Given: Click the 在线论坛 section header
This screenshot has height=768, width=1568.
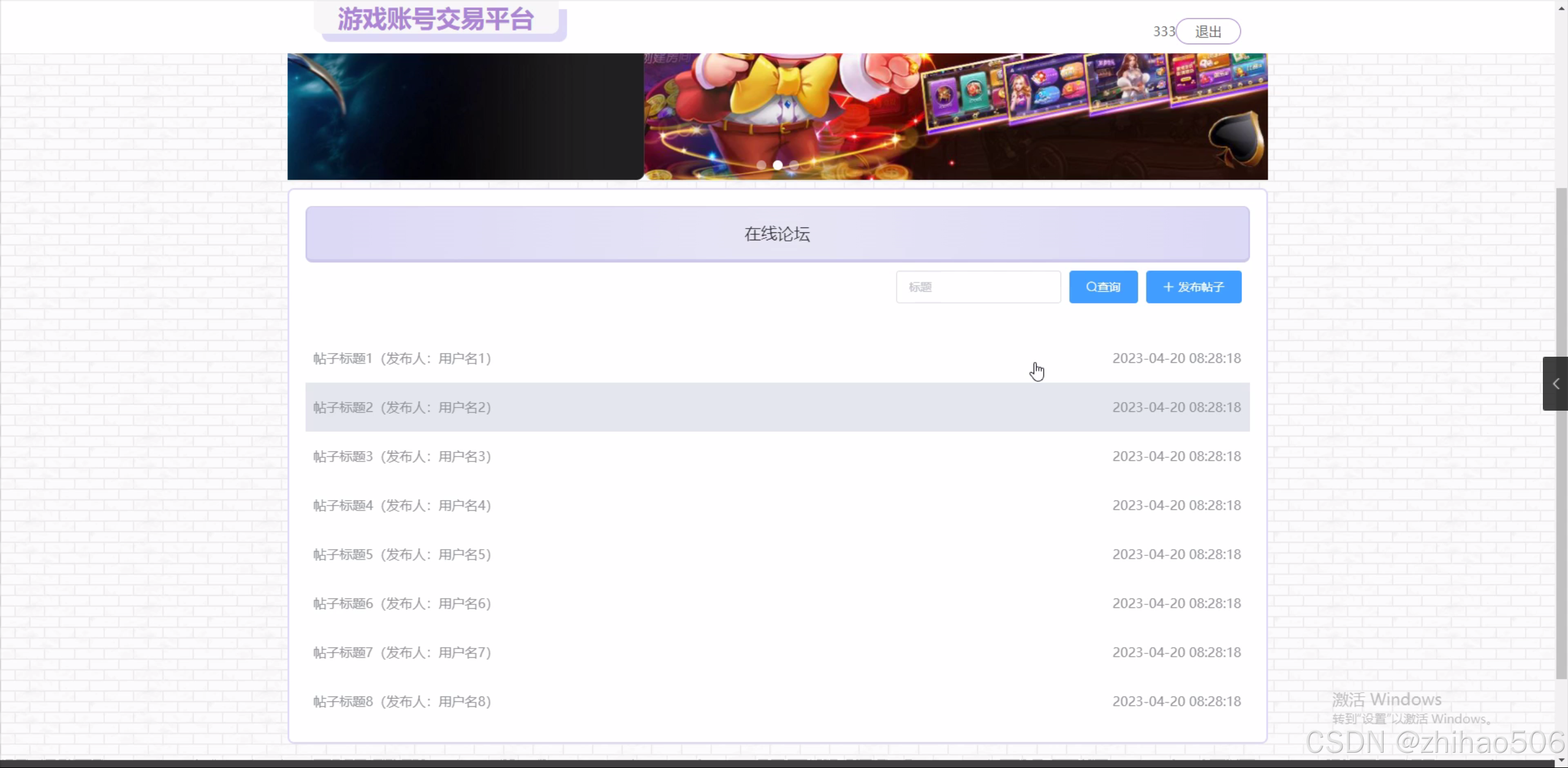Looking at the screenshot, I should click(777, 234).
